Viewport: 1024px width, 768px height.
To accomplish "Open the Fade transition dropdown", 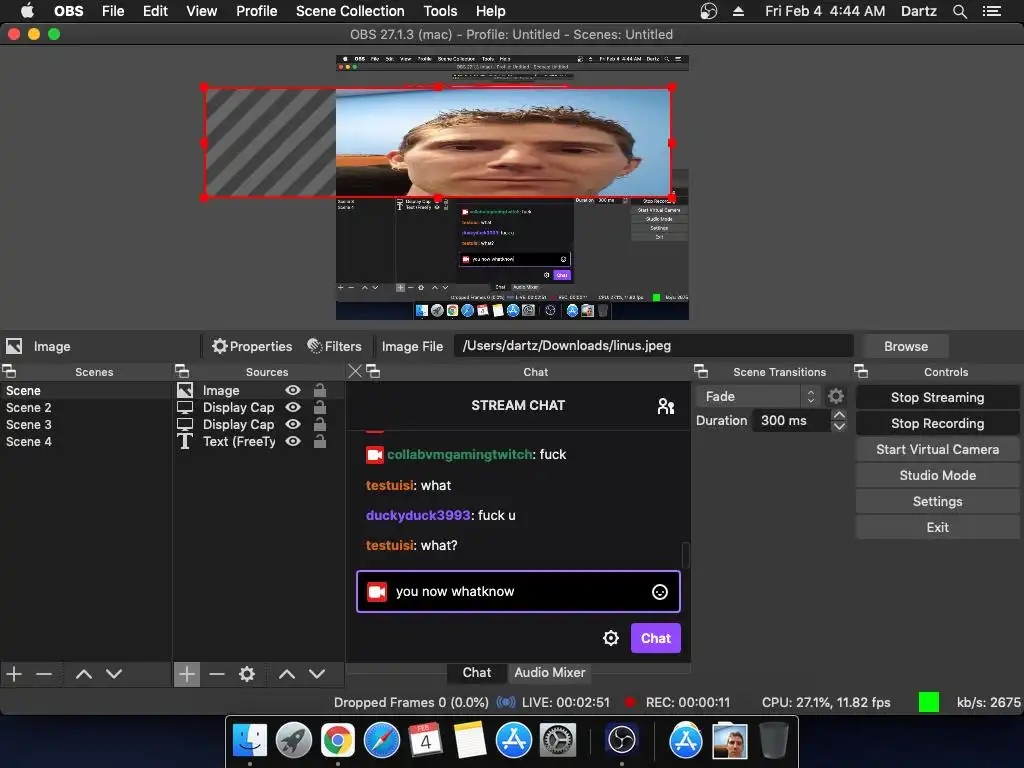I will coord(758,396).
